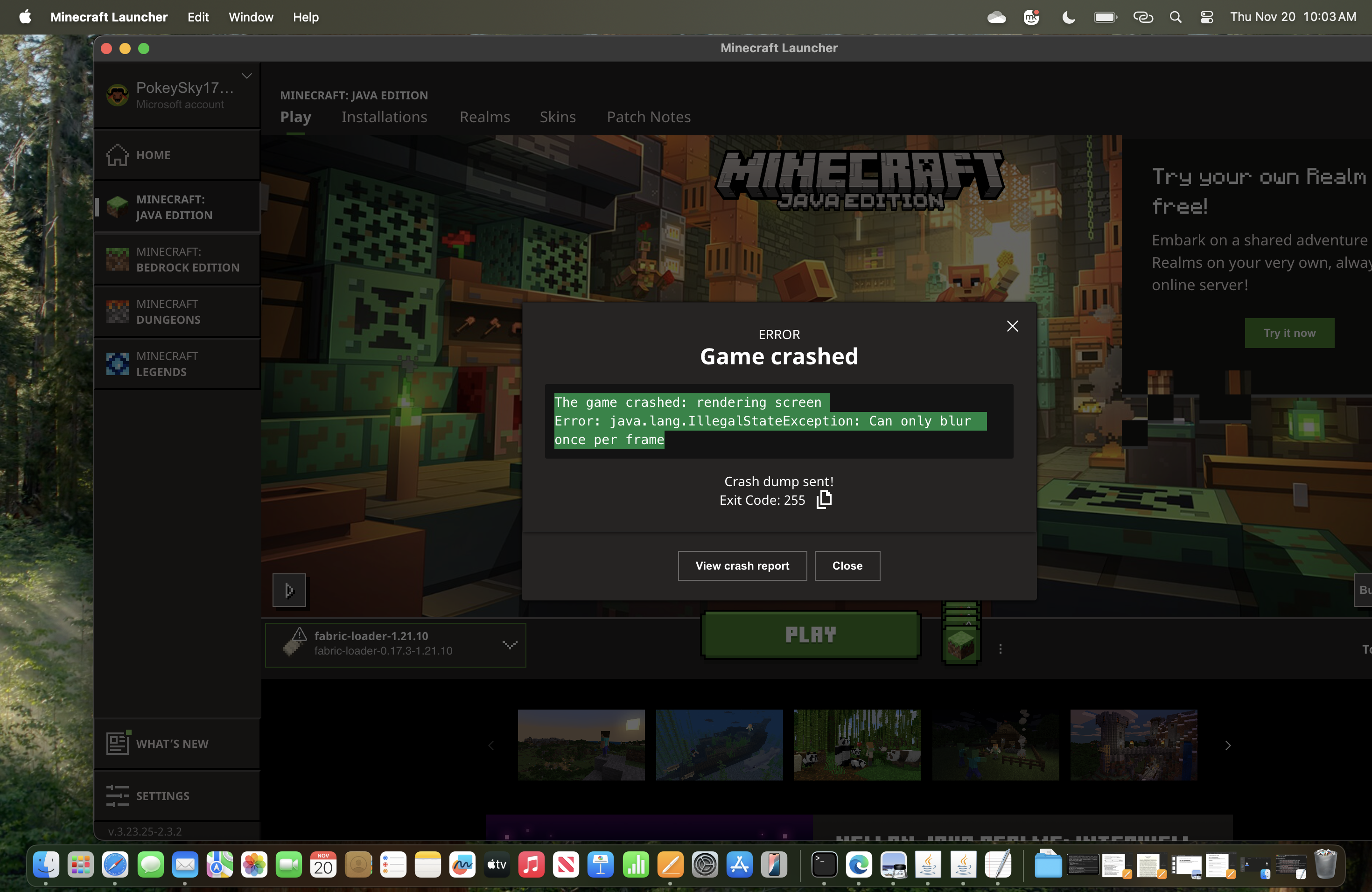Toggle Do Not Disturb moon icon in menu bar
Viewport: 1372px width, 892px height.
pyautogui.click(x=1068, y=17)
